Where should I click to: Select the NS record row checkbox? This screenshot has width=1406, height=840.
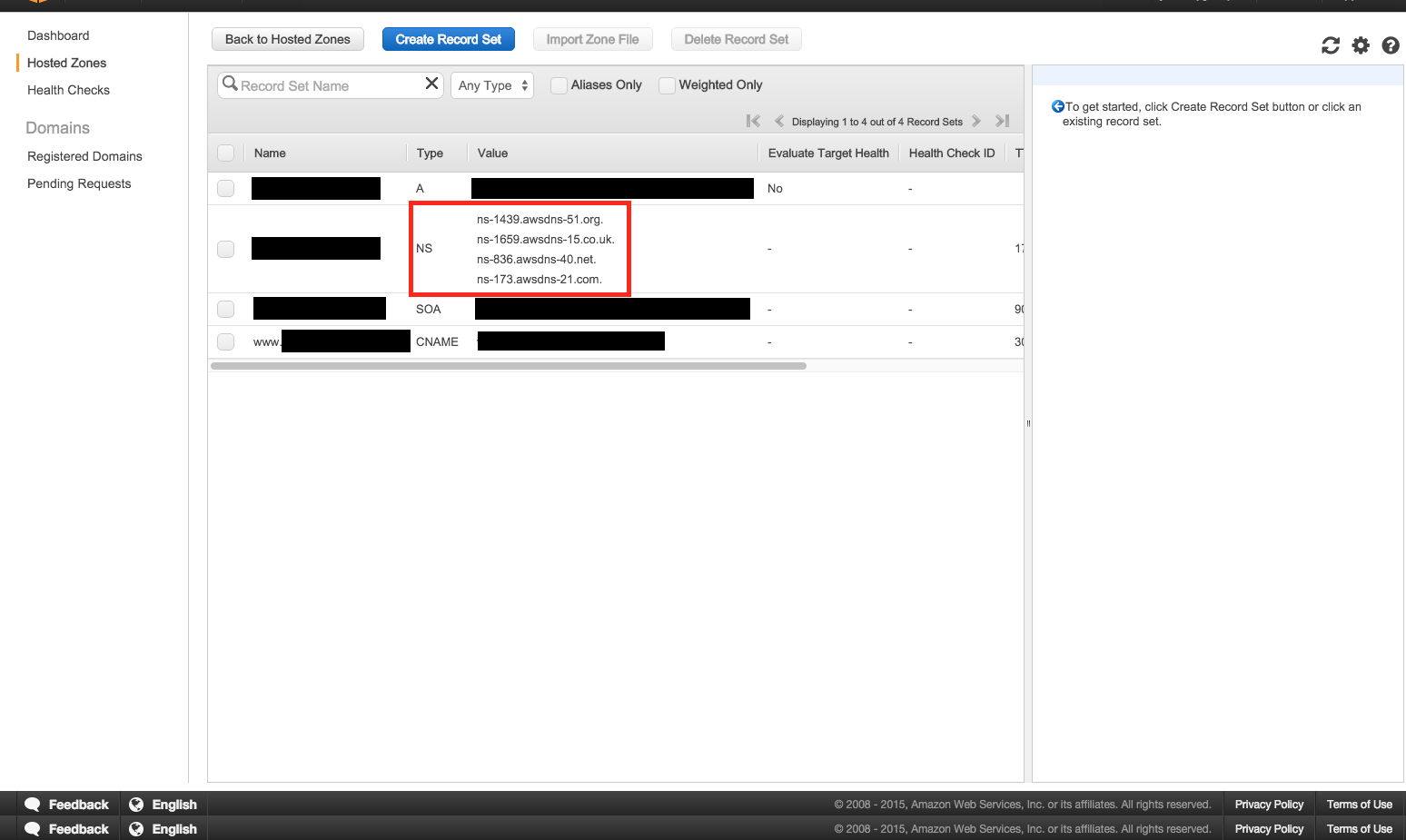(x=226, y=249)
